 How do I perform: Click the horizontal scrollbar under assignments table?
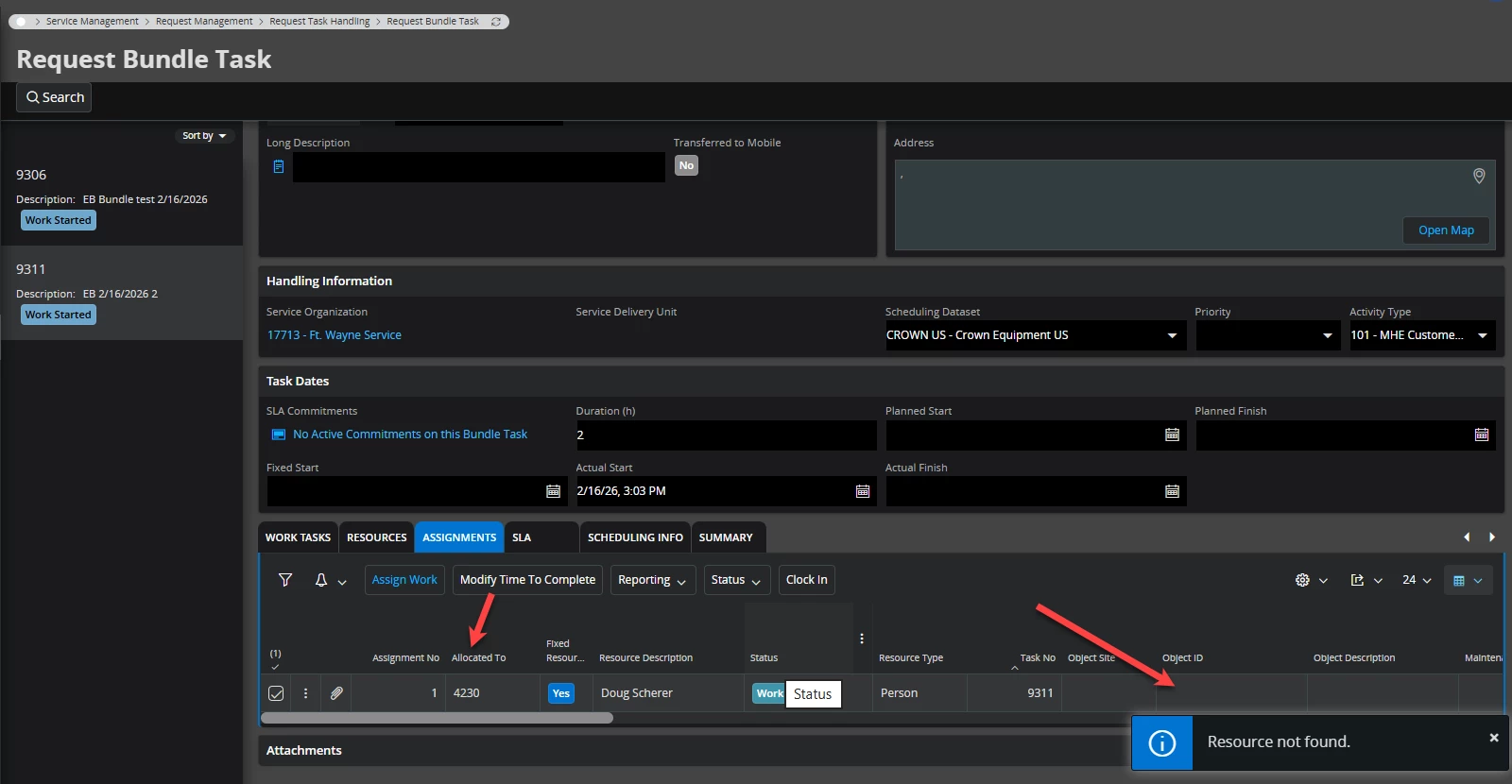[x=437, y=718]
